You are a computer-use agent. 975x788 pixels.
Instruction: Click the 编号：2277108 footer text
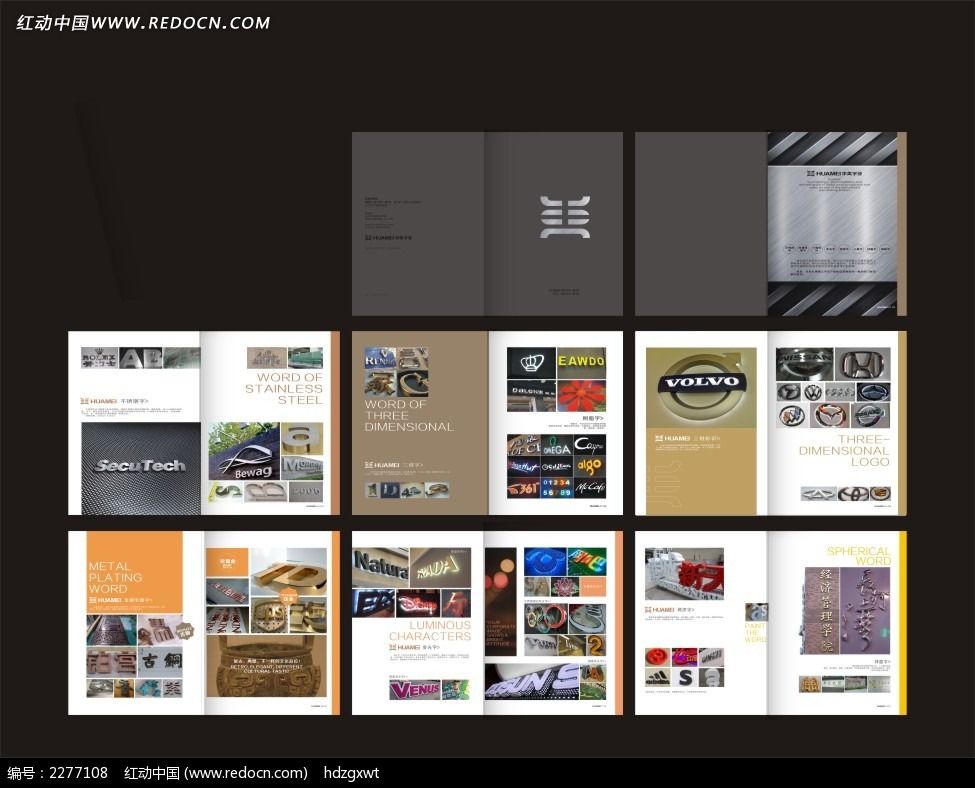point(57,773)
